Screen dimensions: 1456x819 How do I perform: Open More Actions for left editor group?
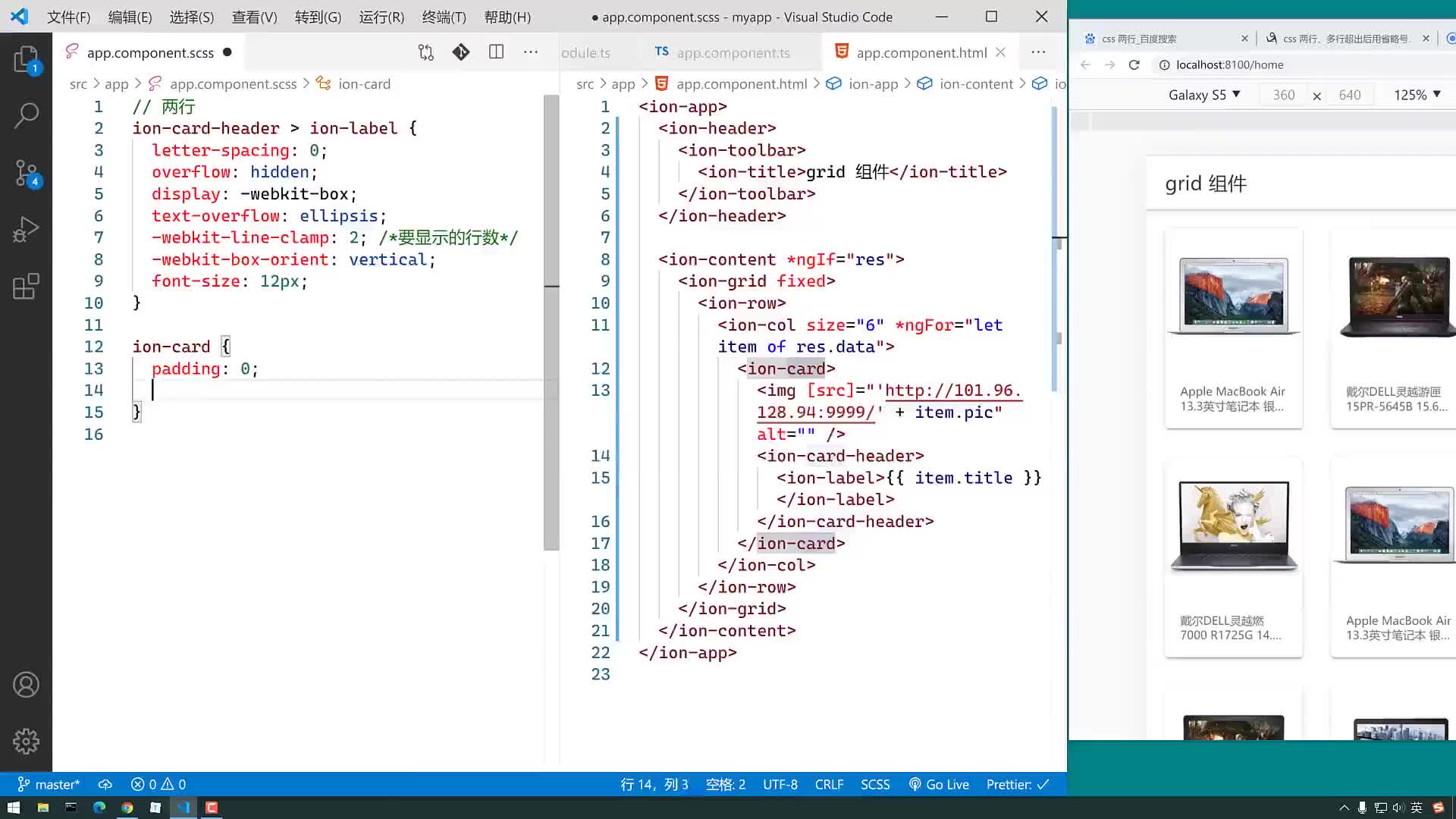coord(531,52)
